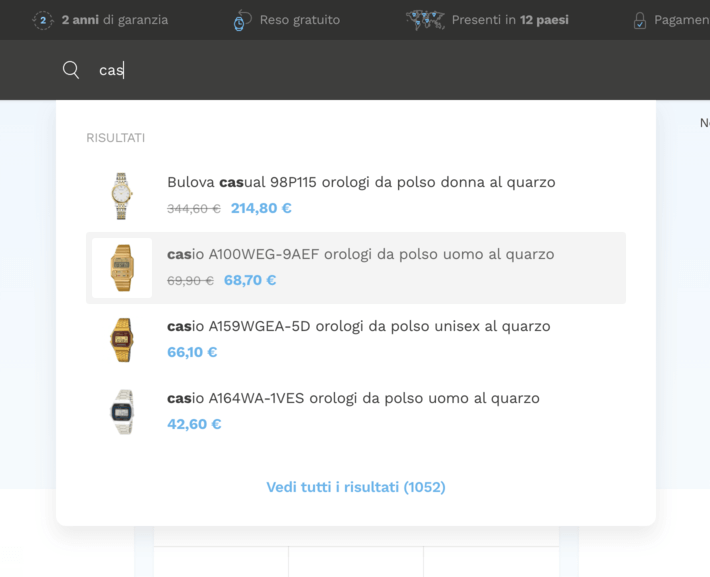Click the 42,60 € price
The height and width of the screenshot is (577, 710).
coord(194,424)
